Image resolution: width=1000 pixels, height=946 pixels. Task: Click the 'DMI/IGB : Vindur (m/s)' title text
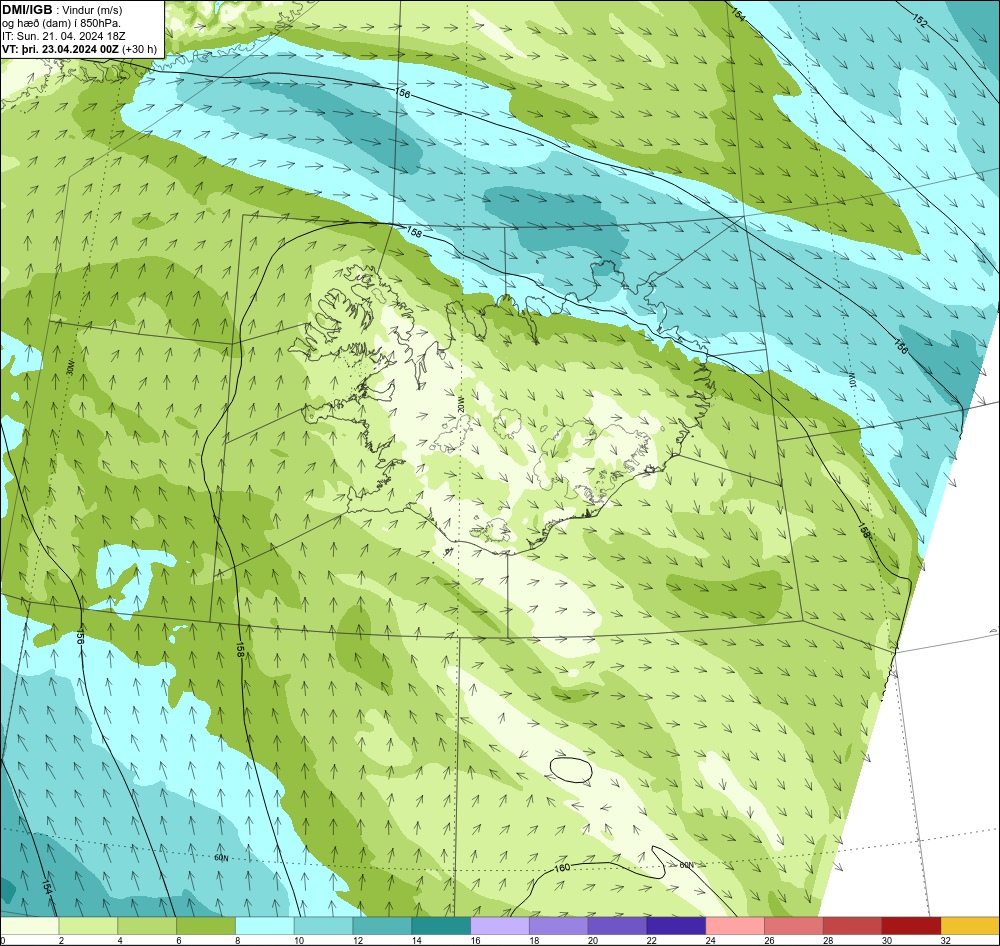[62, 10]
